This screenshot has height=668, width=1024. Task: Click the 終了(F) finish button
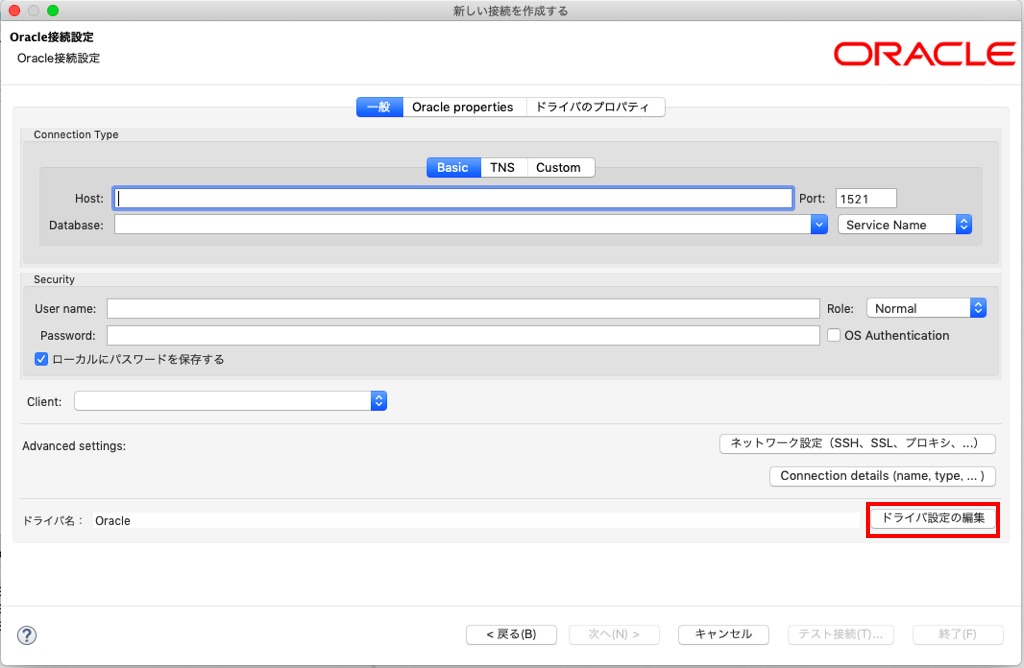[x=958, y=634]
